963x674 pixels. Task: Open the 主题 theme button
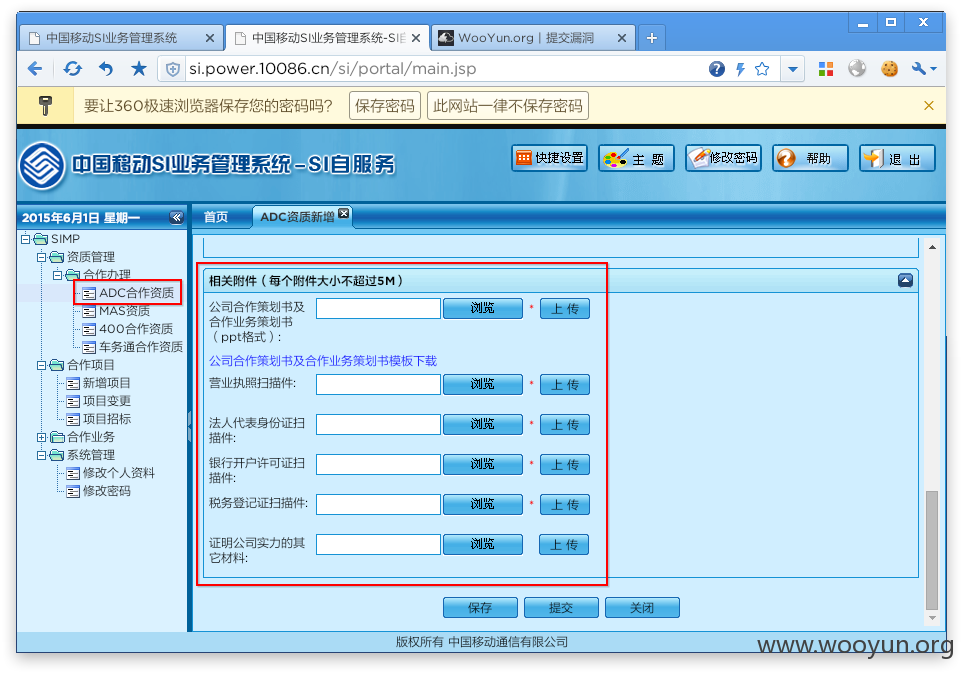point(636,159)
